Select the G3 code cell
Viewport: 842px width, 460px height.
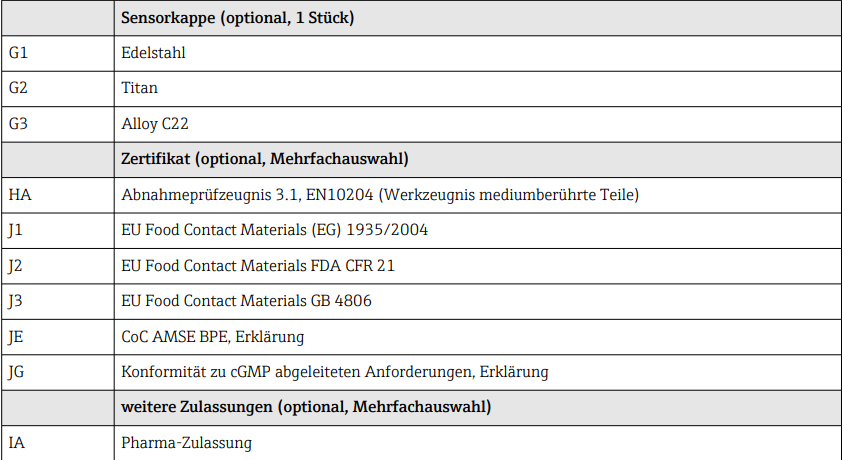click(19, 124)
